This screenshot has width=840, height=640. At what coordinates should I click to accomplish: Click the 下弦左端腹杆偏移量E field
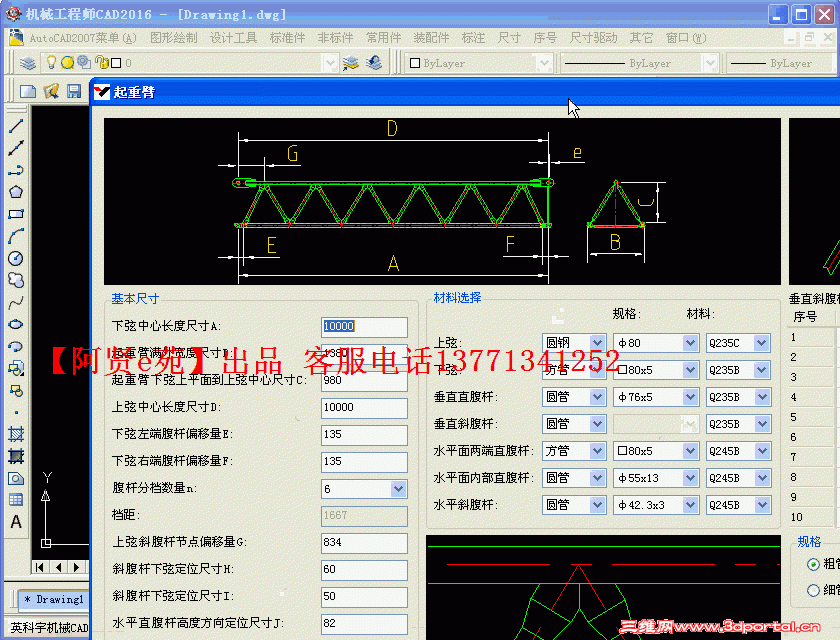pyautogui.click(x=364, y=434)
